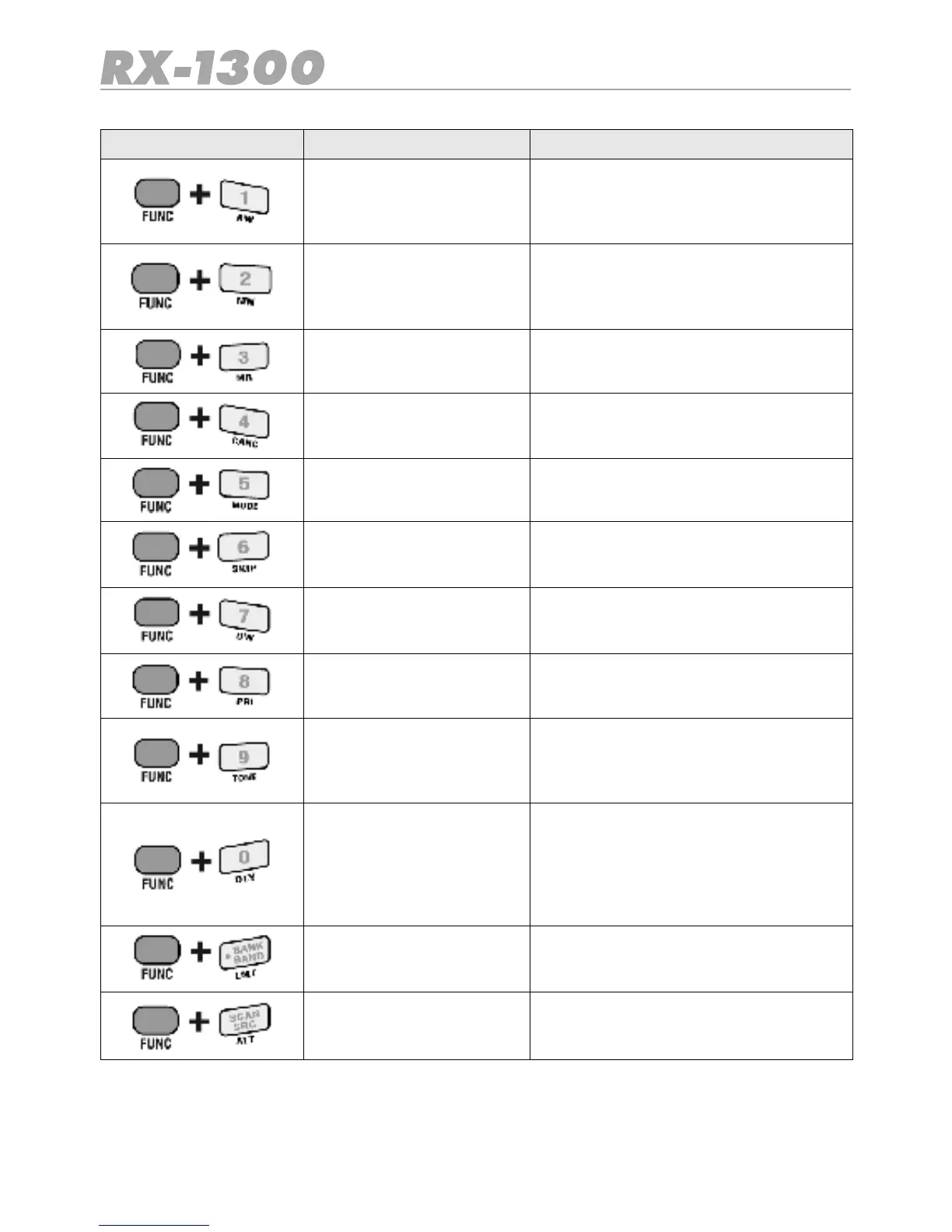Image resolution: width=952 pixels, height=1232 pixels.
Task: Click the number 7 key icon
Action: click(x=244, y=616)
